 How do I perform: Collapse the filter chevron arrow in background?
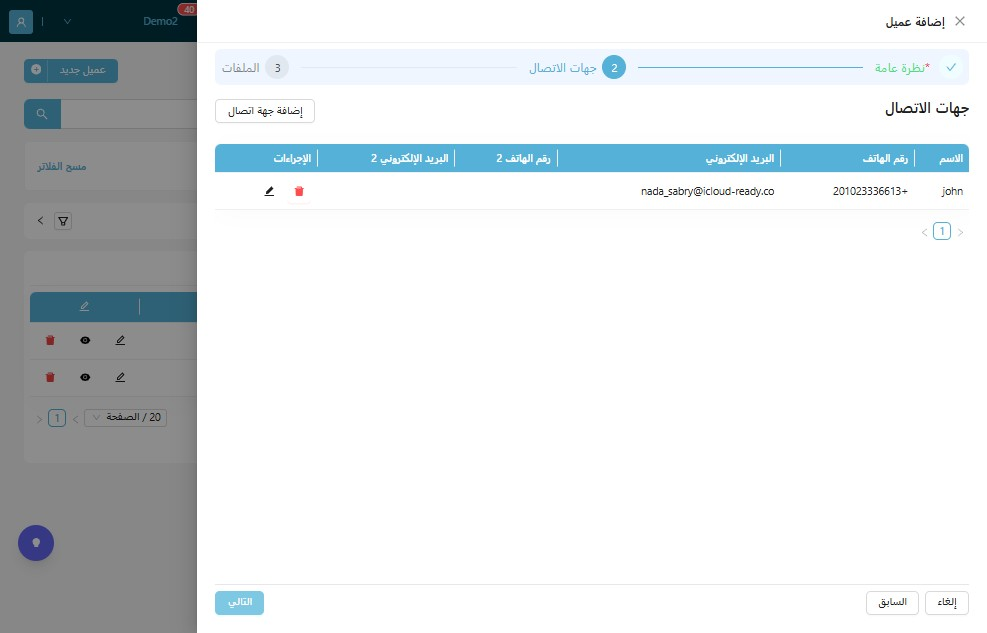[x=40, y=221]
